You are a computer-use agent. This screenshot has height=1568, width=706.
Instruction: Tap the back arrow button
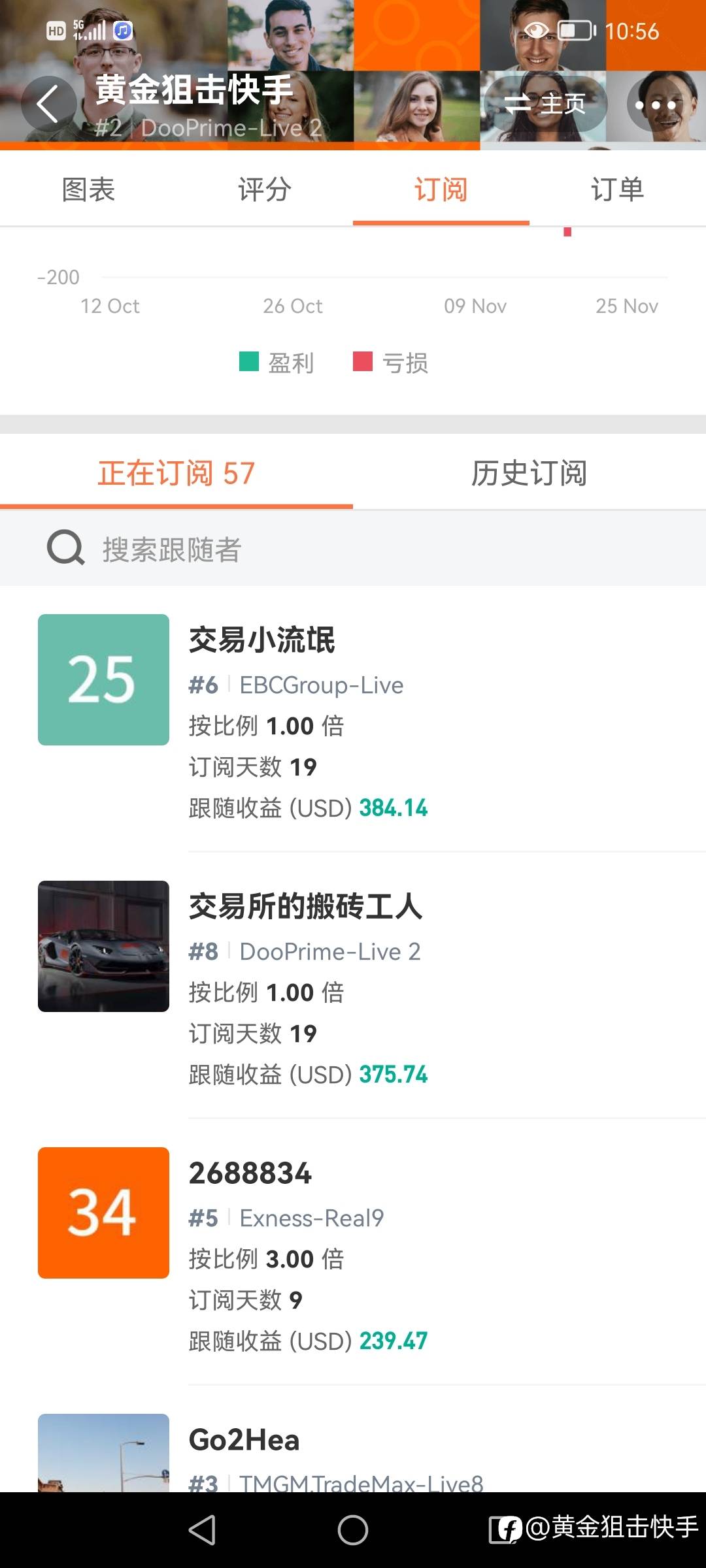point(48,104)
